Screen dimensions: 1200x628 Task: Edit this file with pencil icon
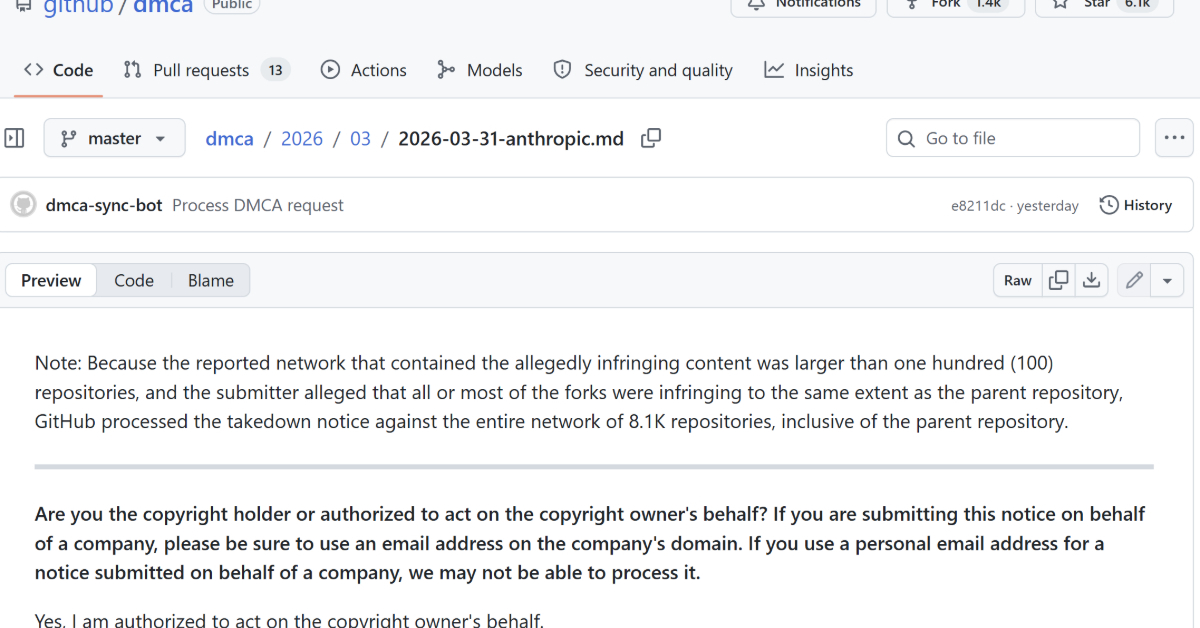tap(1134, 281)
